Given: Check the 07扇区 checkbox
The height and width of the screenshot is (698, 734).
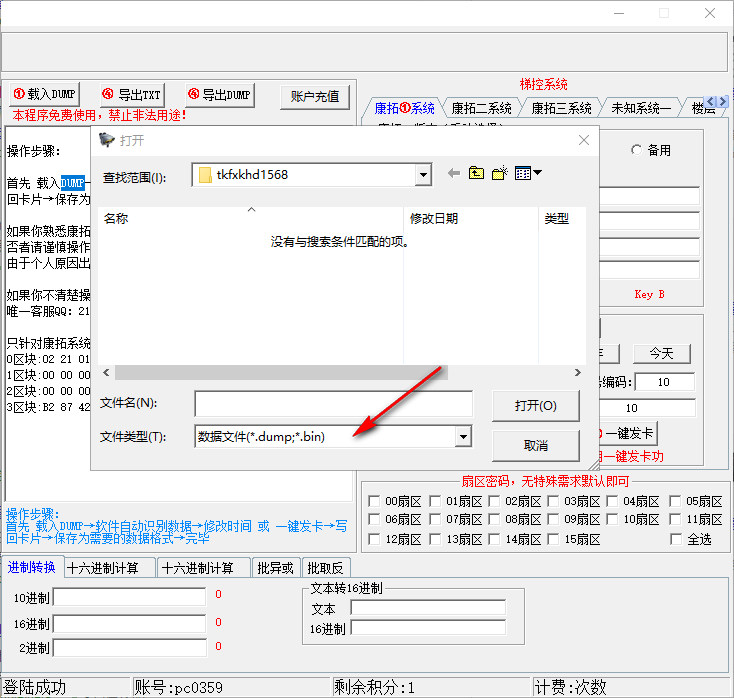Looking at the screenshot, I should tap(435, 519).
